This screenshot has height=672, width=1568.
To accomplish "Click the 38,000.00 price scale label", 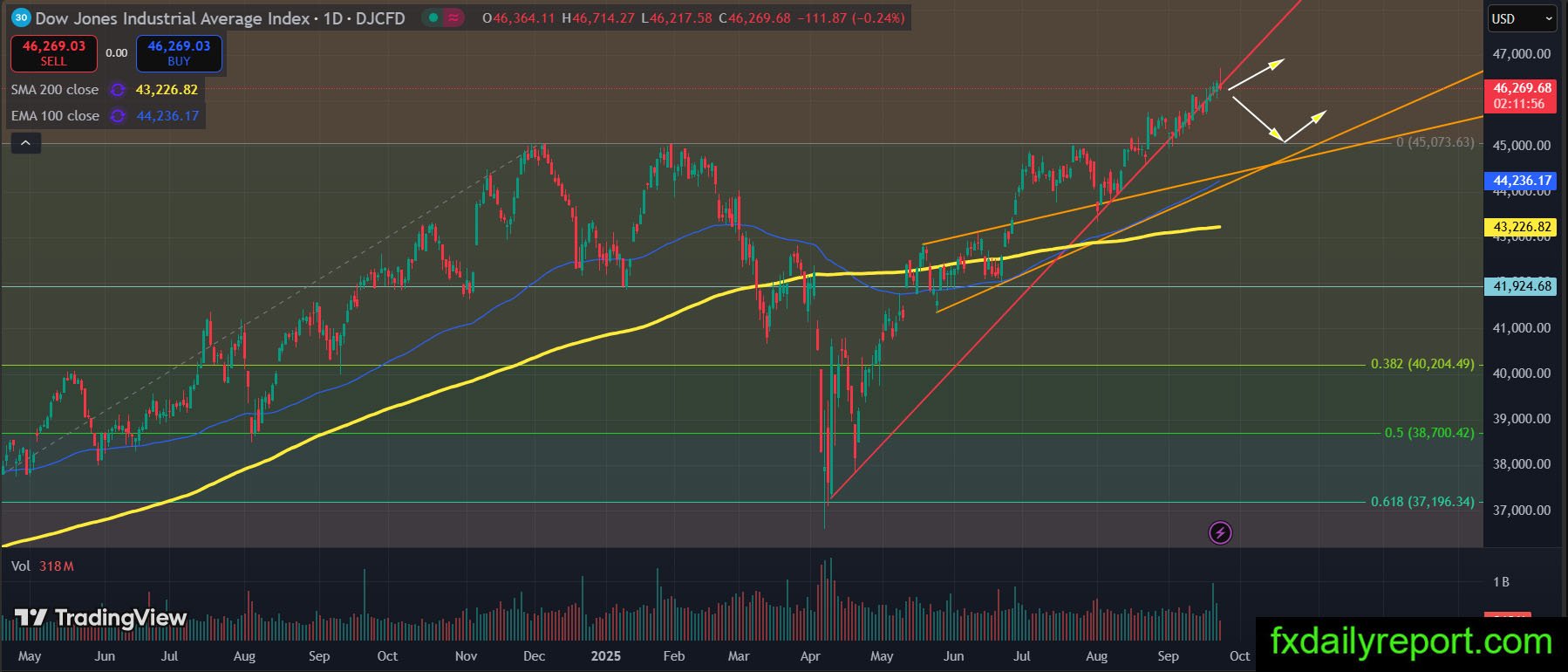I will pyautogui.click(x=1522, y=464).
